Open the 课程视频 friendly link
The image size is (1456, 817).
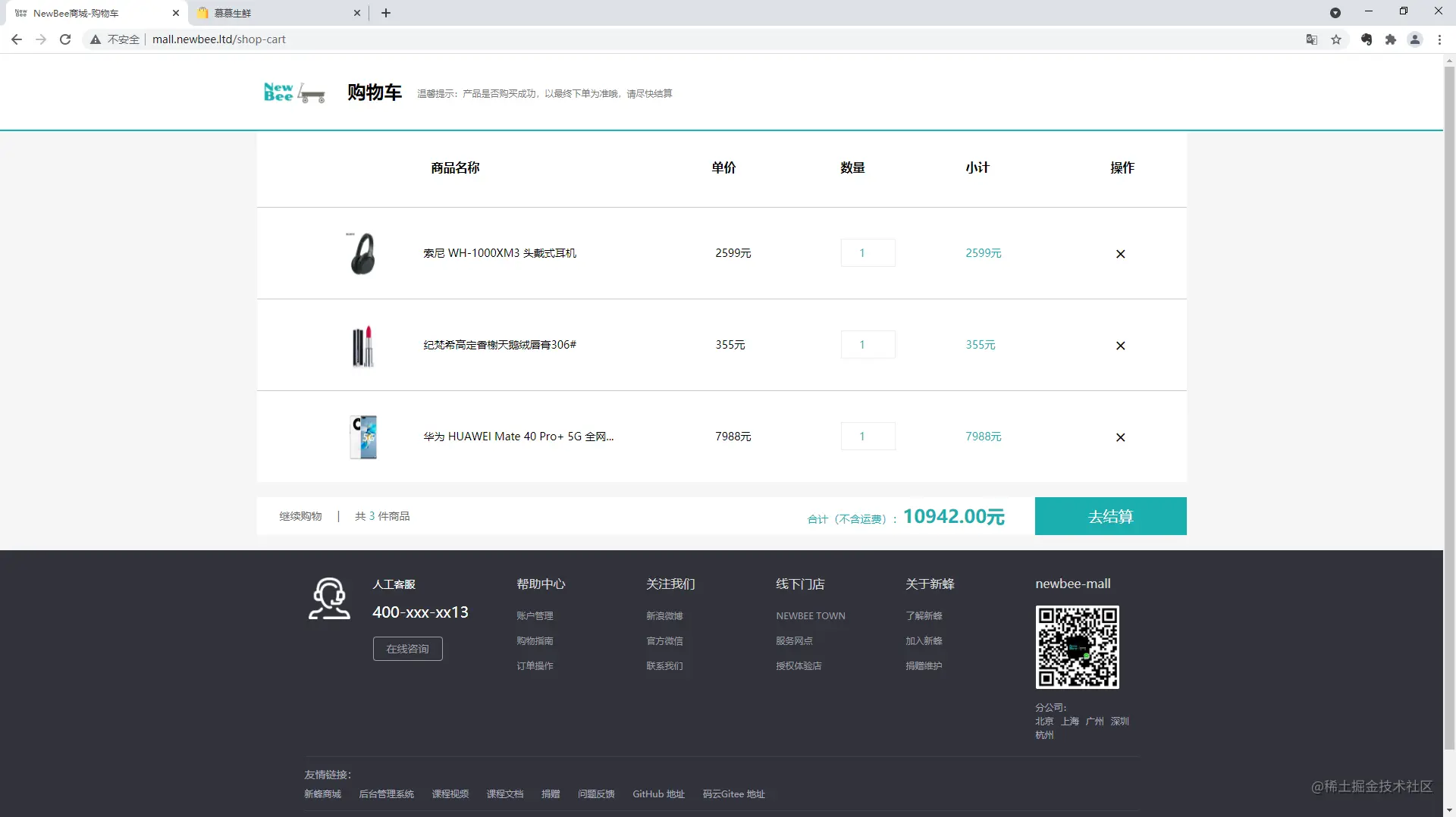(450, 794)
